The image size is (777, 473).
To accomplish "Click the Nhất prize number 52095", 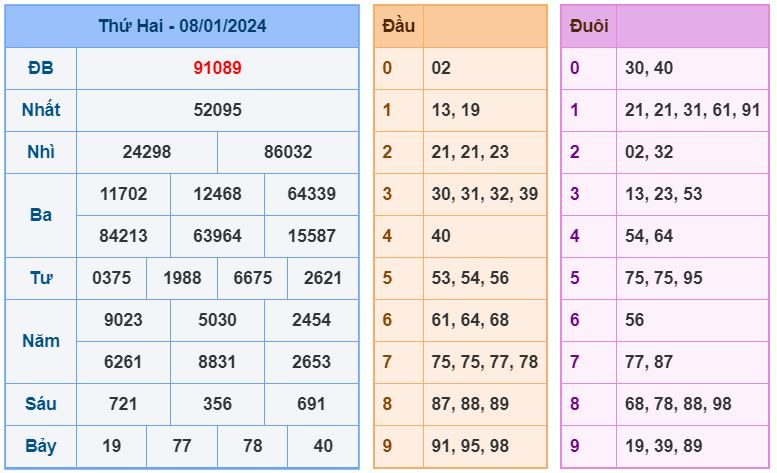I will tap(217, 110).
